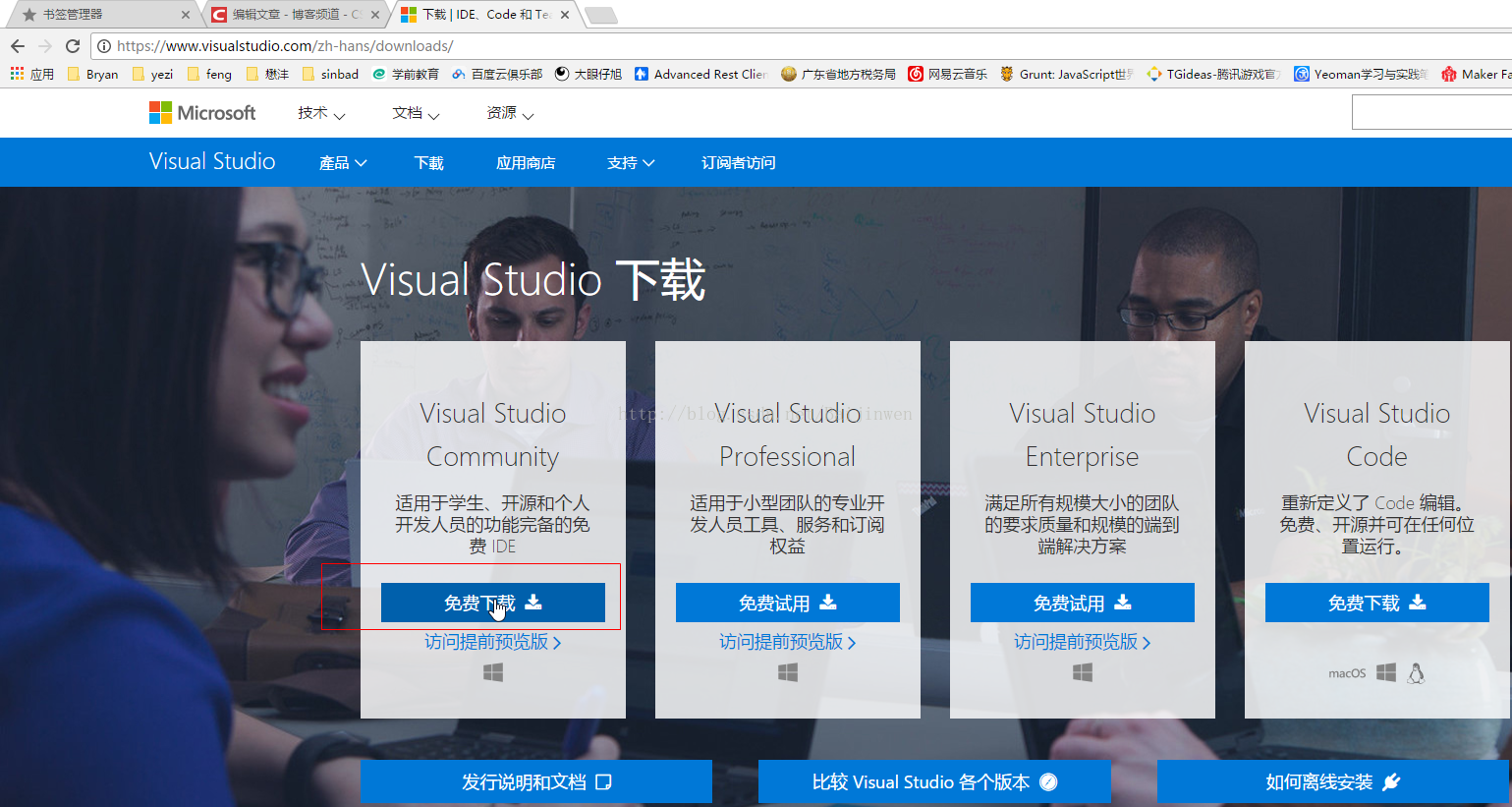
Task: Open 访问提前预览版 under Community
Action: pos(493,642)
